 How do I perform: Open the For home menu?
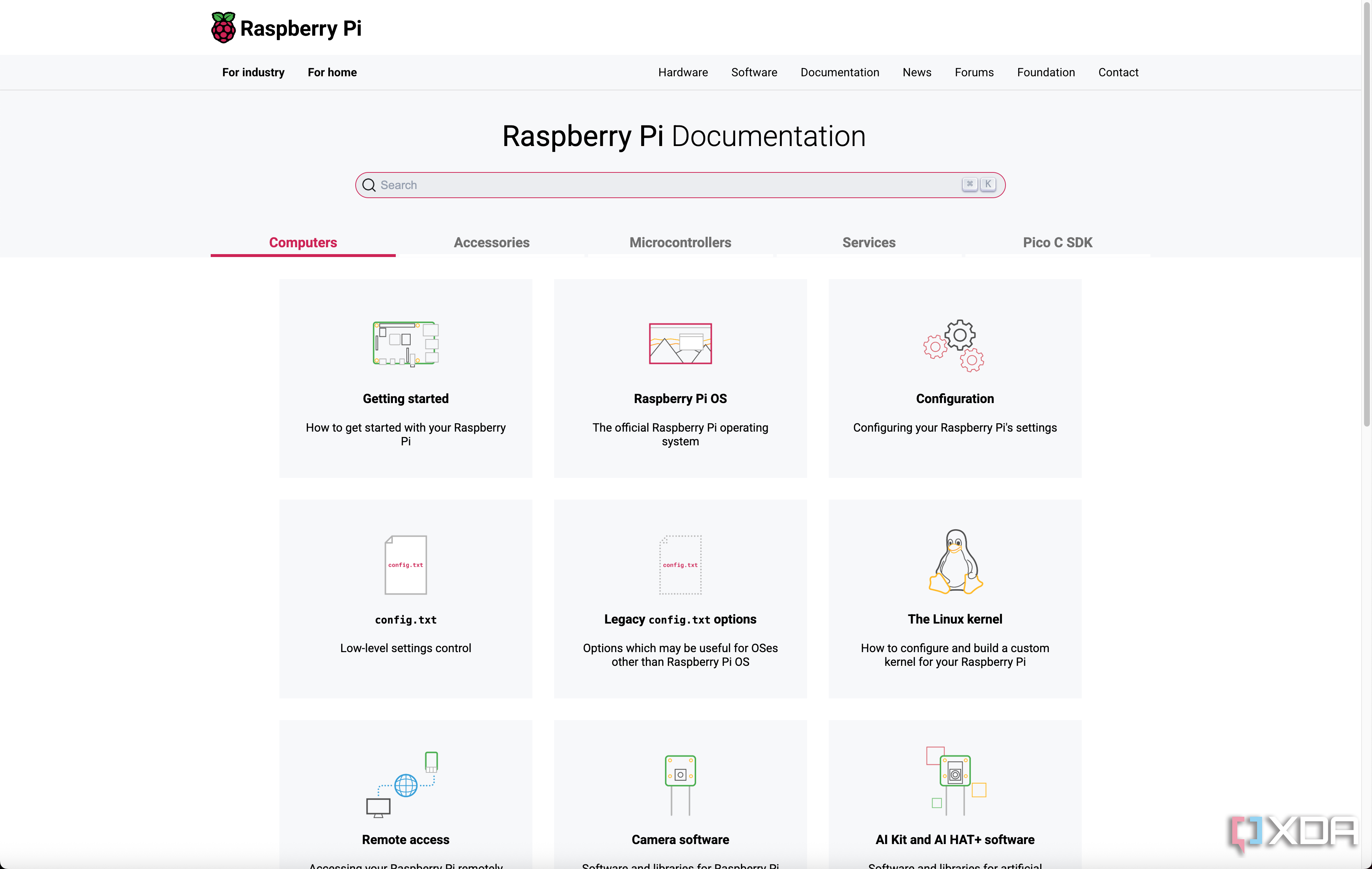[332, 72]
